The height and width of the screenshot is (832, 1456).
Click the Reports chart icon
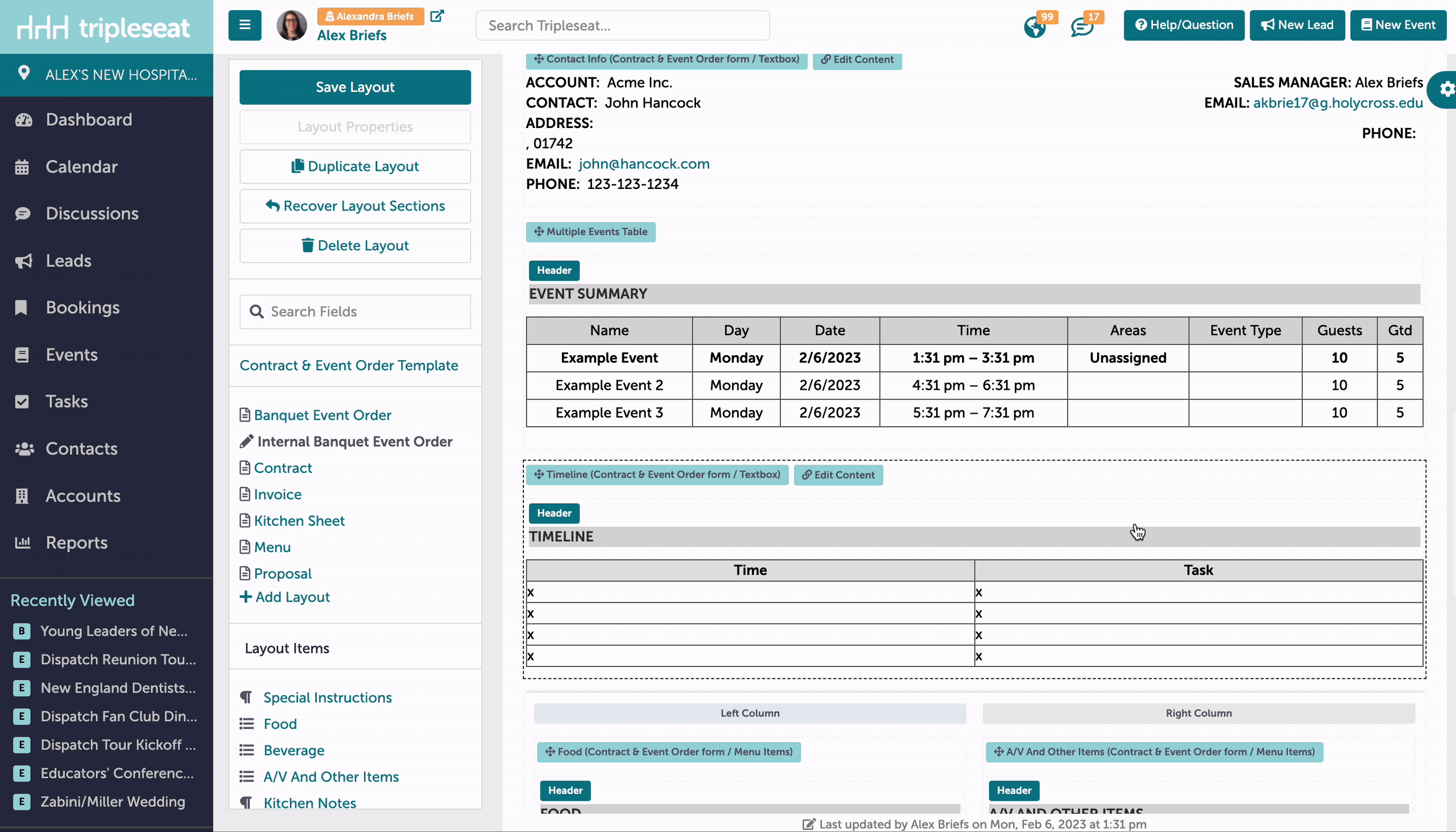click(x=23, y=543)
